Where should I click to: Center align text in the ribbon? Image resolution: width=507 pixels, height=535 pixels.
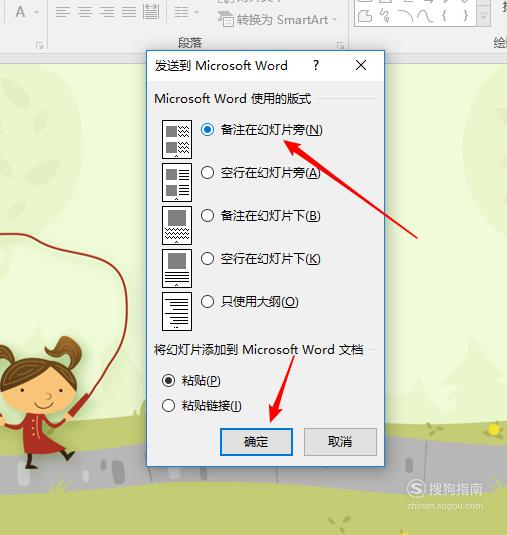click(x=85, y=12)
